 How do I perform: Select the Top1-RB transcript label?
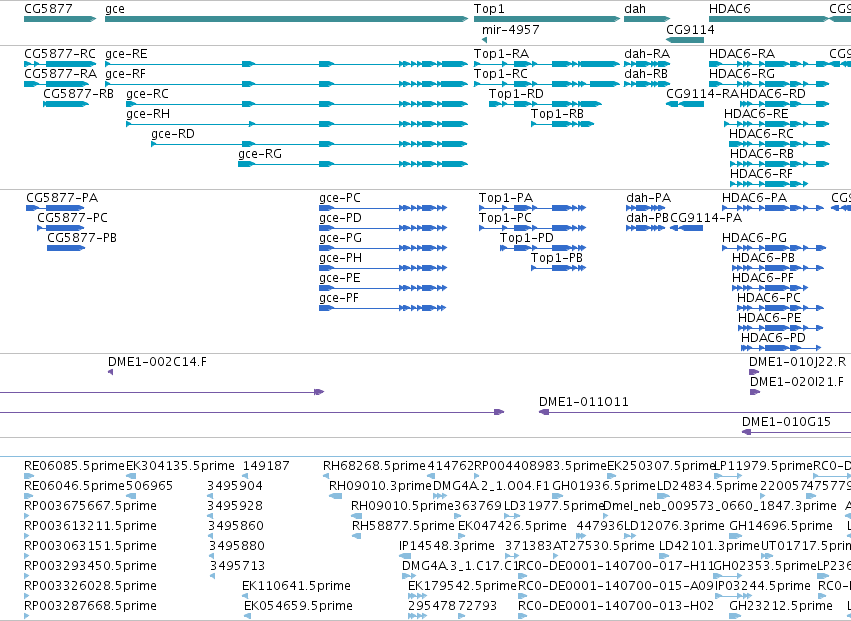click(x=557, y=114)
